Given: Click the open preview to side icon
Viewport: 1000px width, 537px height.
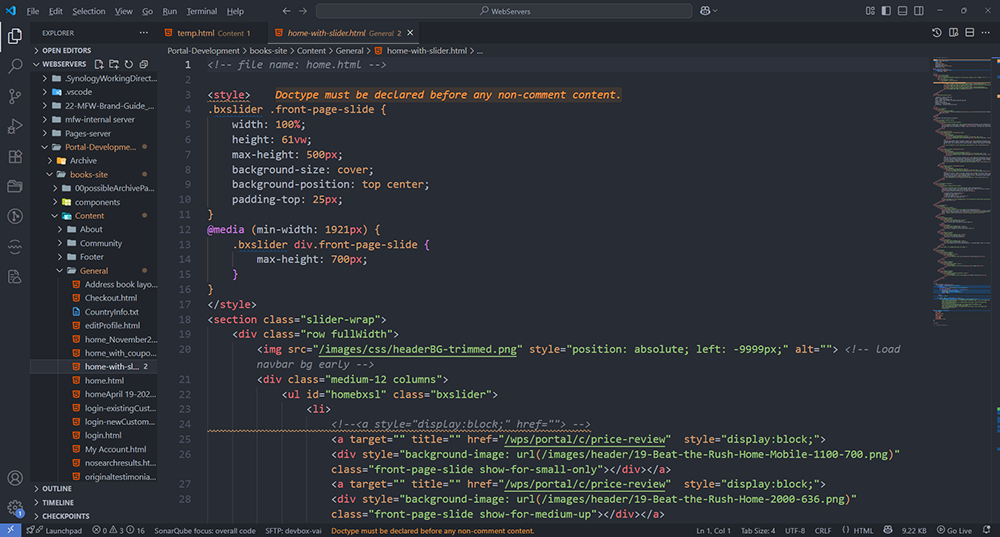Looking at the screenshot, I should [953, 33].
